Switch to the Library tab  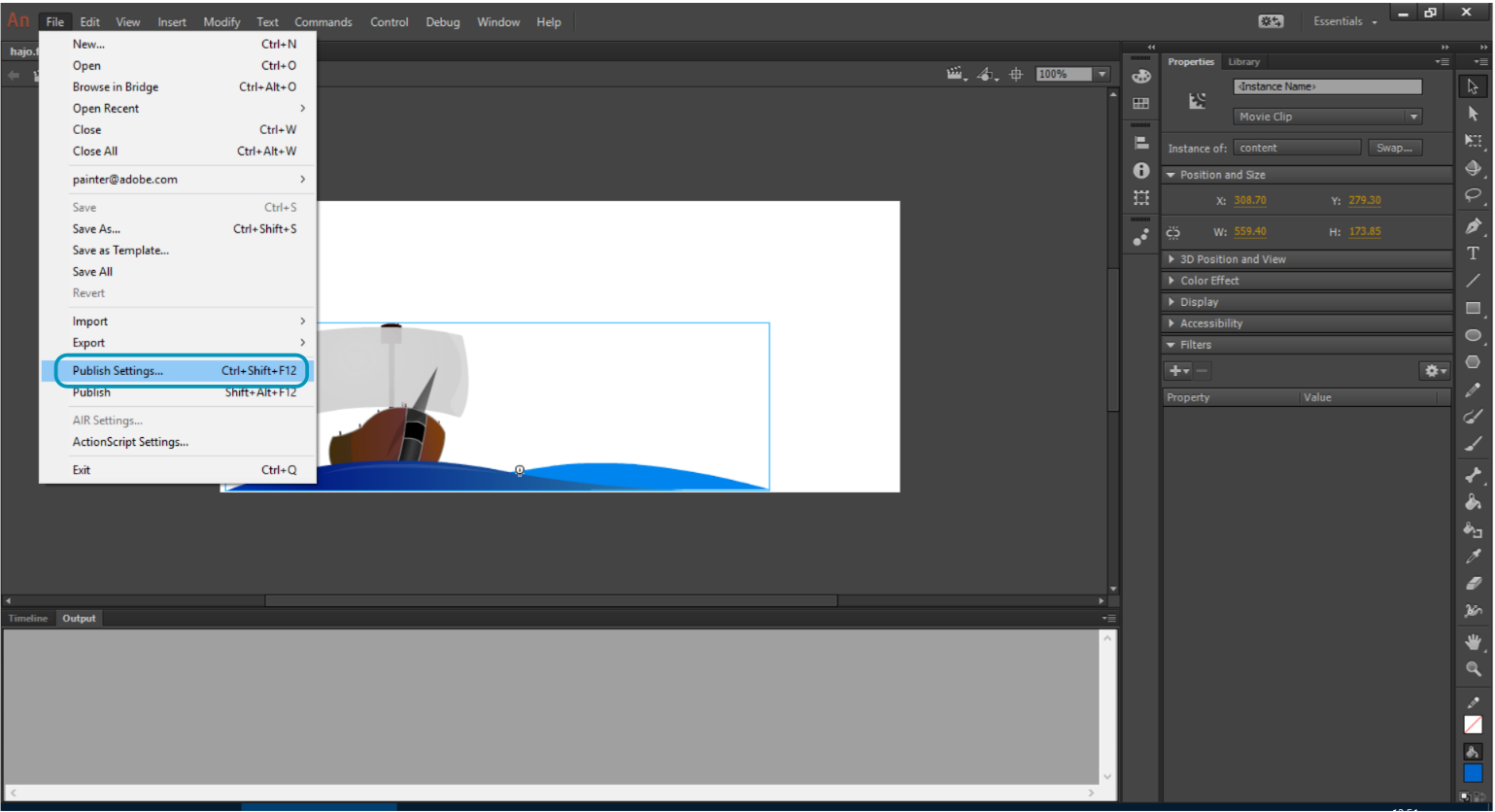[1243, 62]
